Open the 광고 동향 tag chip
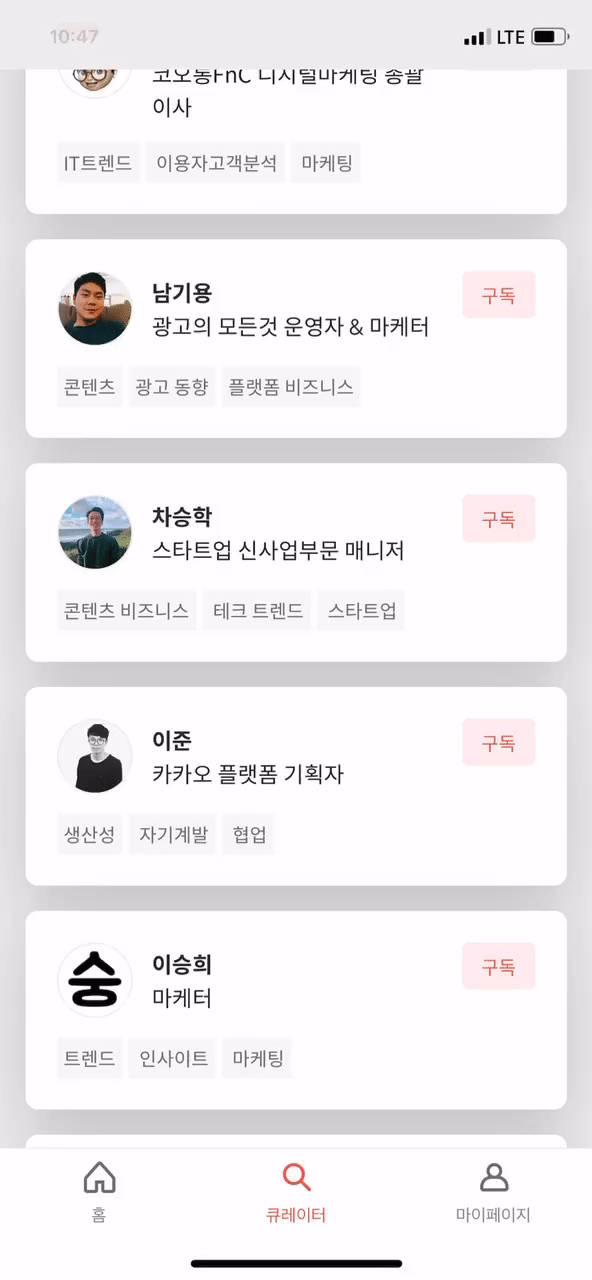This screenshot has height=1280, width=592. pos(172,386)
